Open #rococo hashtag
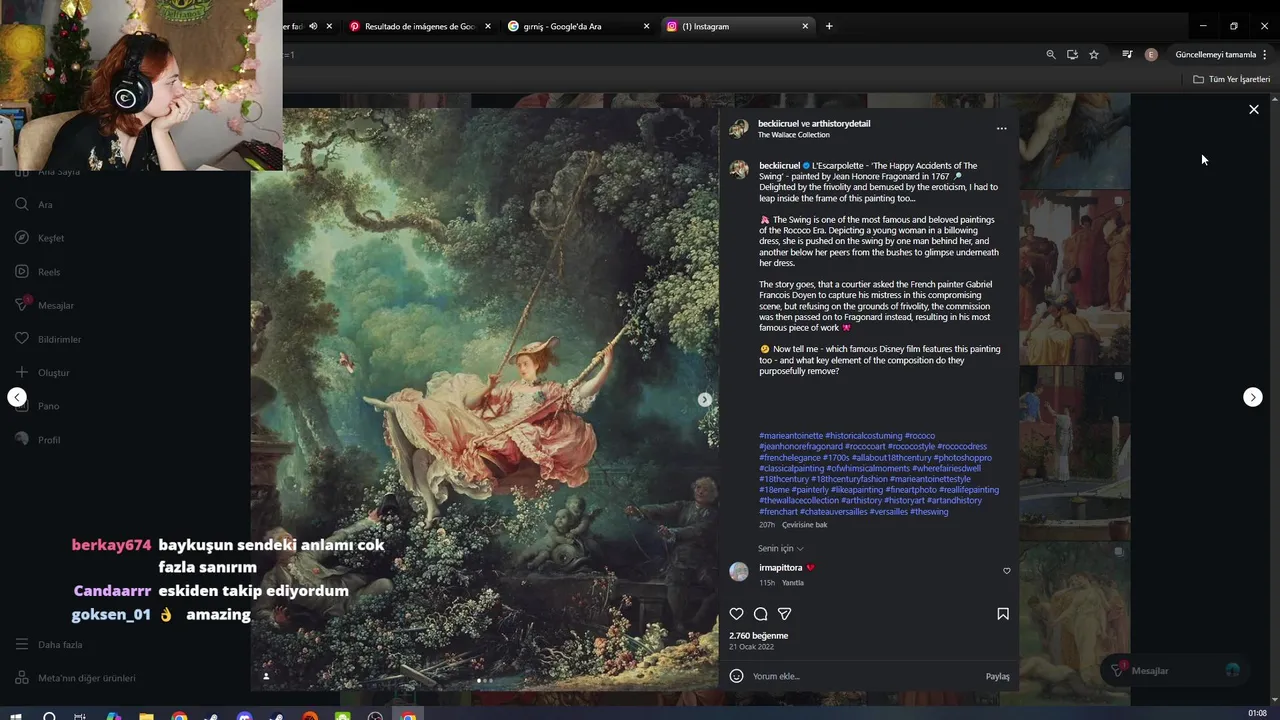This screenshot has width=1280, height=720. pyautogui.click(x=920, y=436)
